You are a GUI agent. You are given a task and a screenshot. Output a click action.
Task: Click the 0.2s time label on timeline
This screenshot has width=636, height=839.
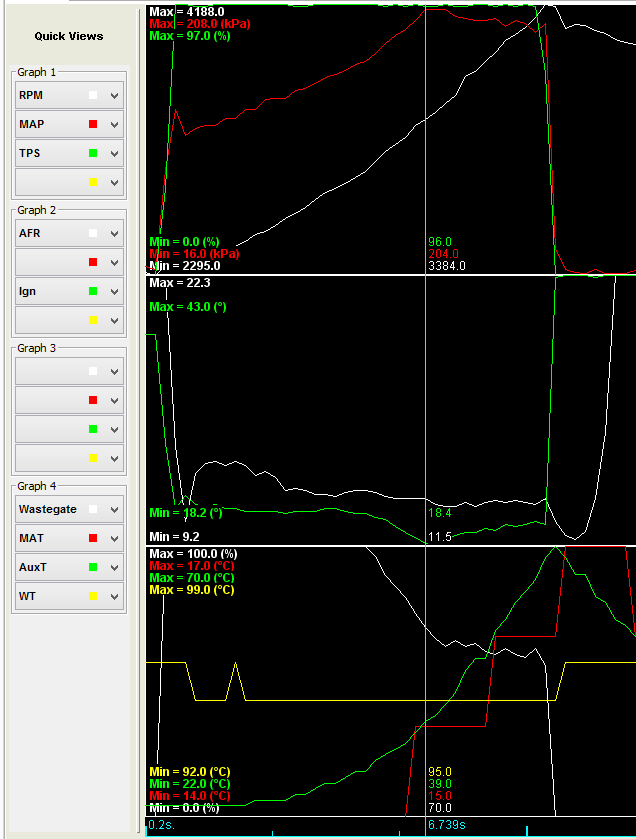pos(160,826)
